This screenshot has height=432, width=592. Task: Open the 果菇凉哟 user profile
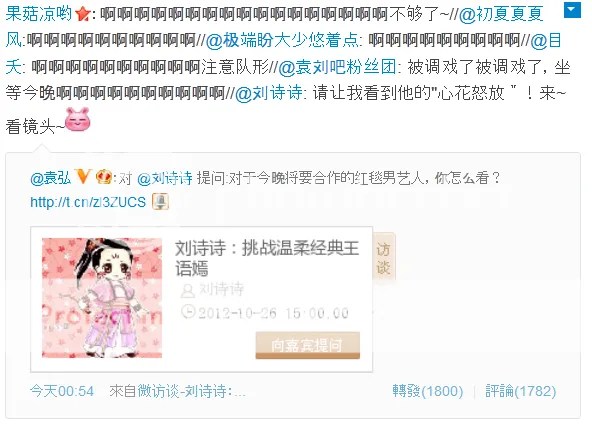point(39,14)
